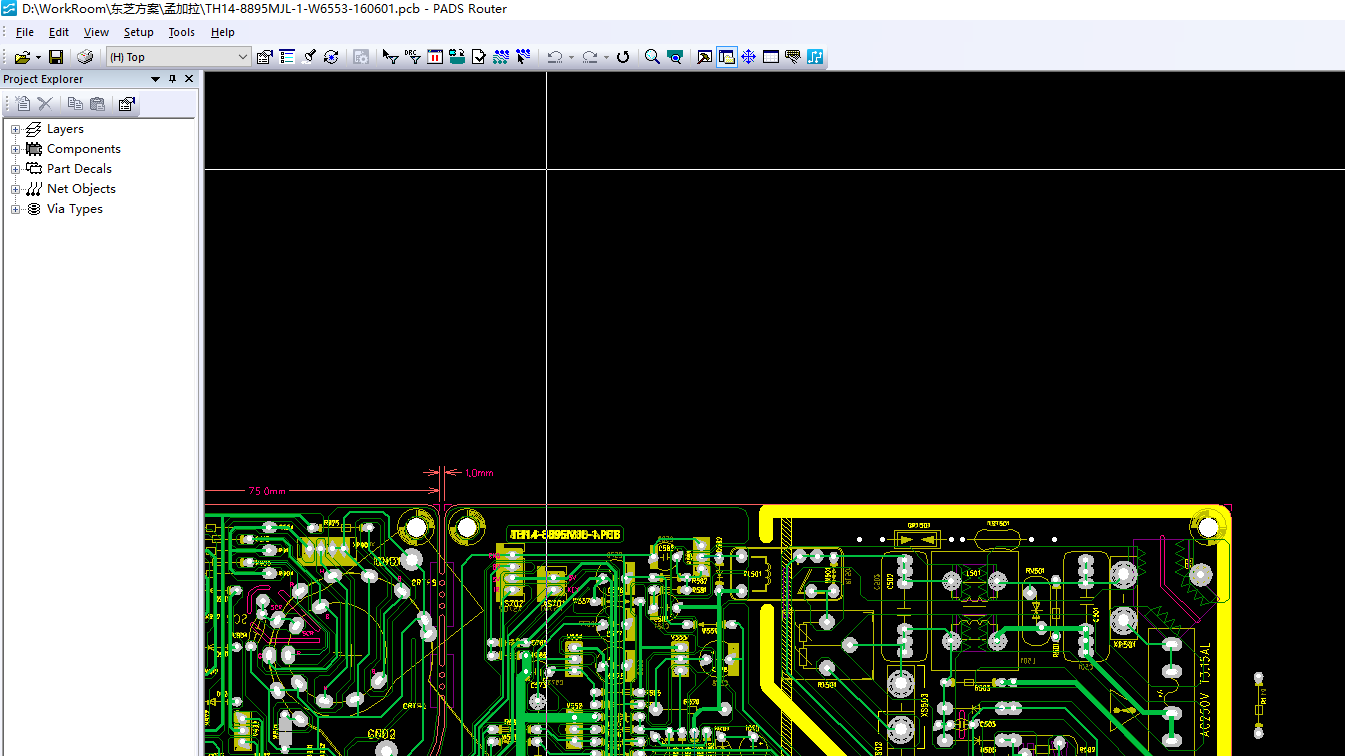Show the Selection Filter toolbar
This screenshot has width=1345, height=756.
point(391,57)
